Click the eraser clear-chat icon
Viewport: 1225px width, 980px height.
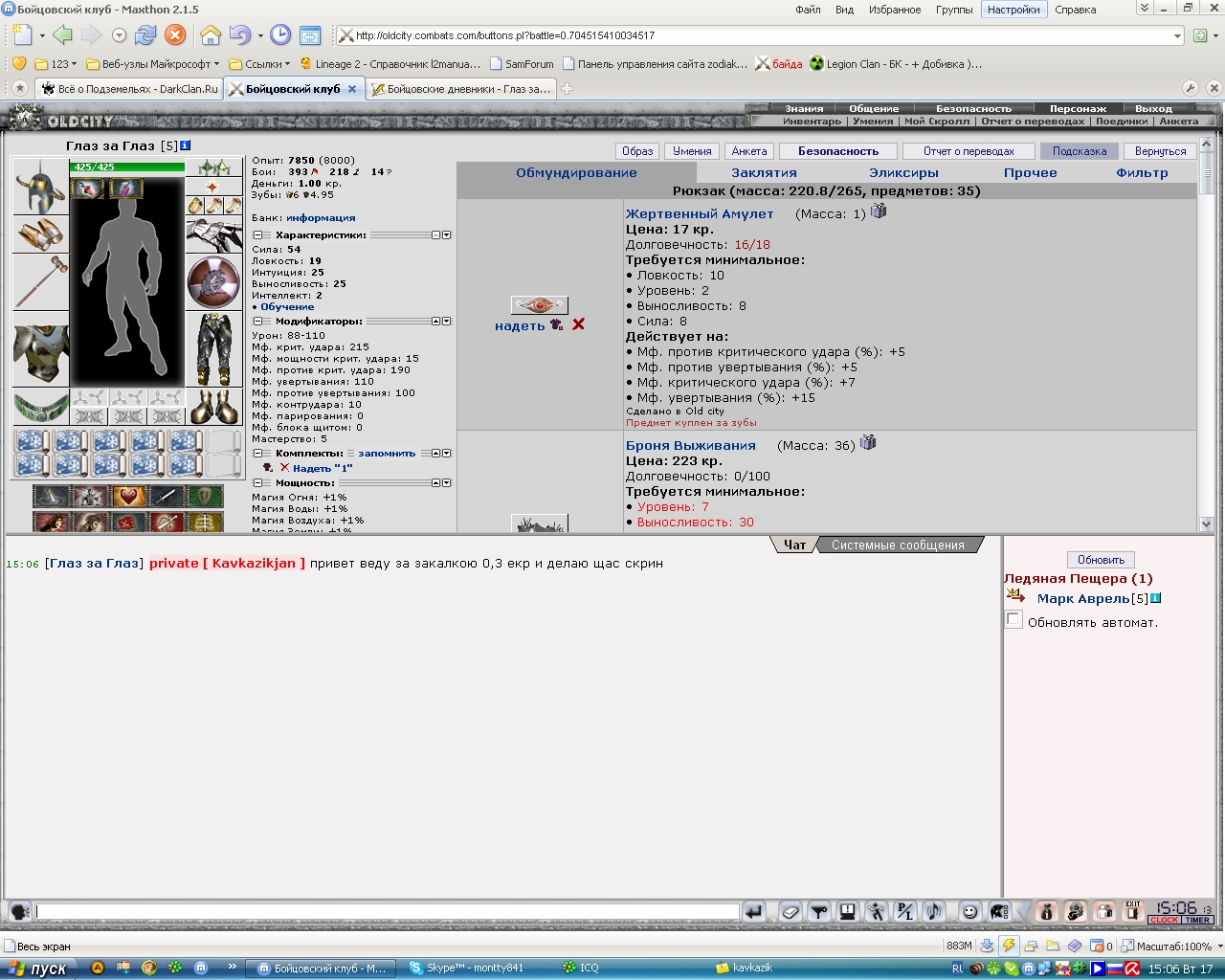(x=790, y=912)
